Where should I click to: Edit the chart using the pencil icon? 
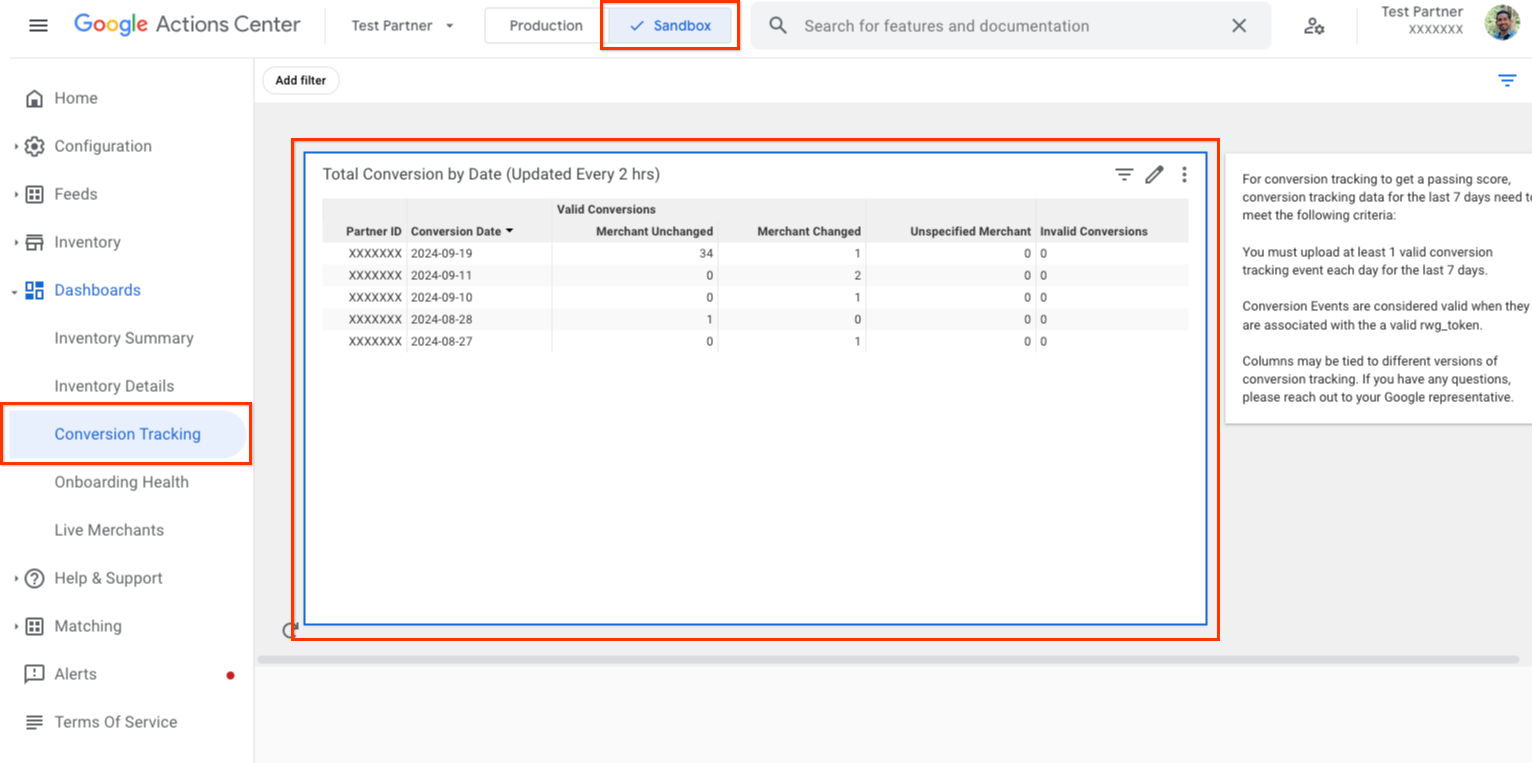click(1154, 173)
